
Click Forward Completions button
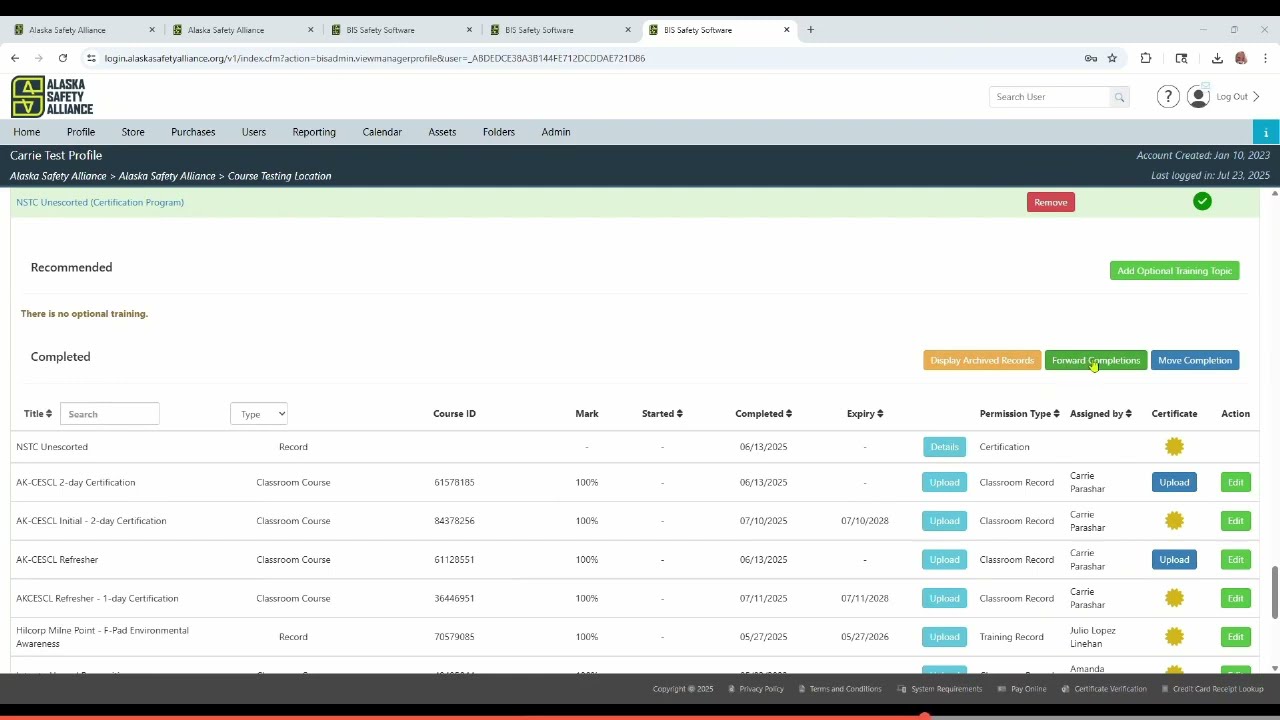pyautogui.click(x=1096, y=360)
